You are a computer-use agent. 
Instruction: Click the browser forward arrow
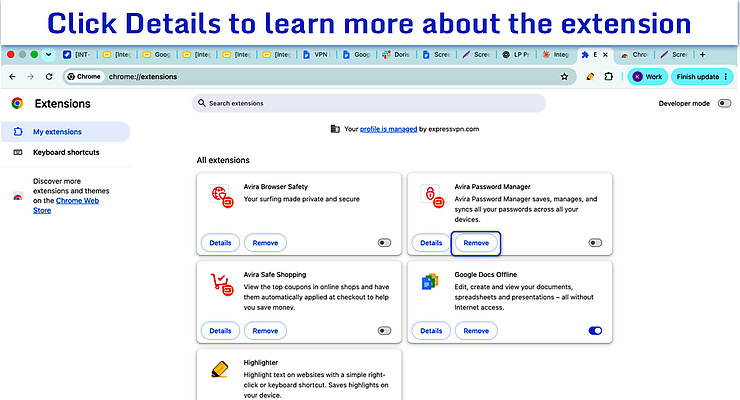coord(31,76)
